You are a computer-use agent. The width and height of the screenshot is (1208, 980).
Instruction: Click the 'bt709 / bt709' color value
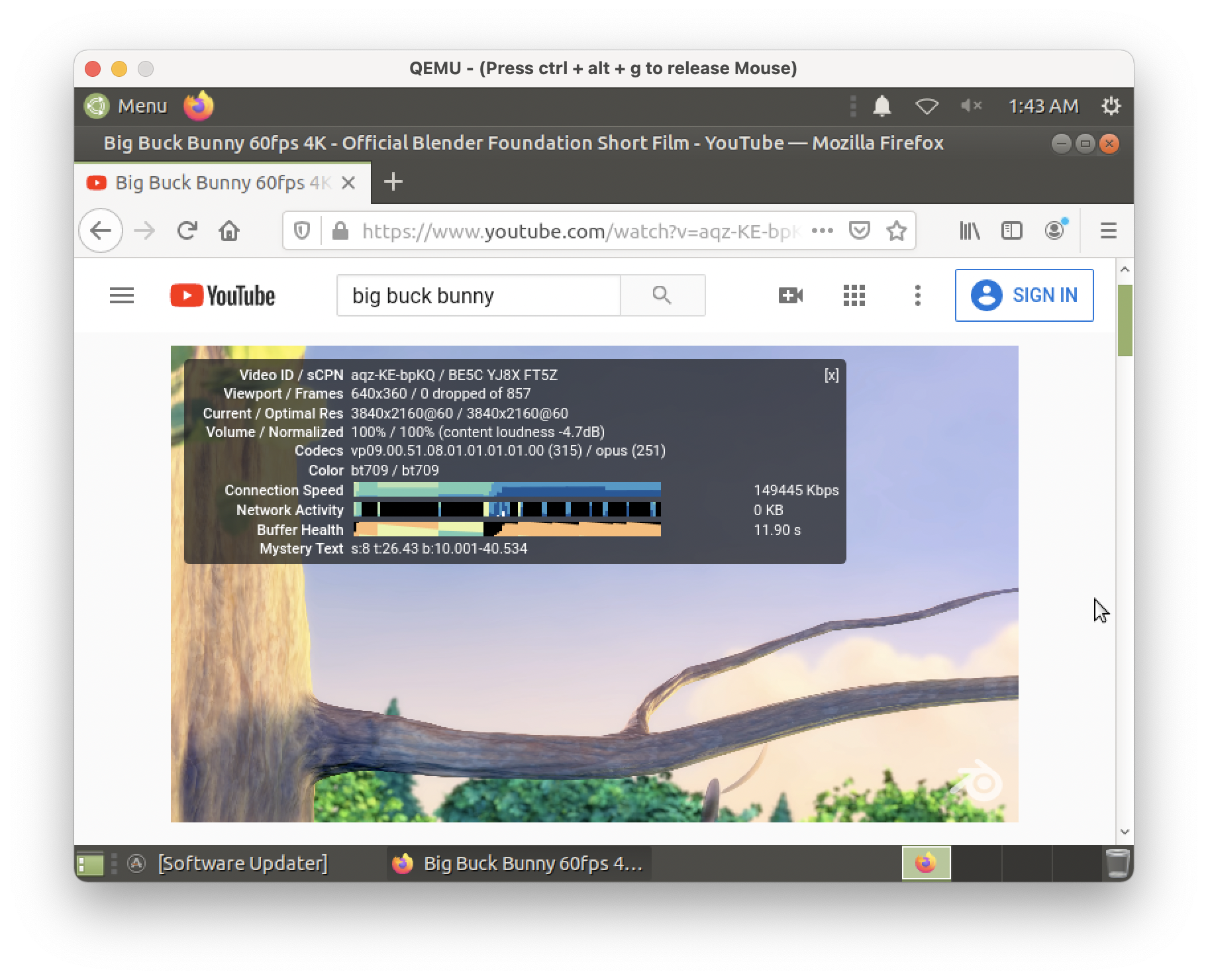pyautogui.click(x=395, y=471)
